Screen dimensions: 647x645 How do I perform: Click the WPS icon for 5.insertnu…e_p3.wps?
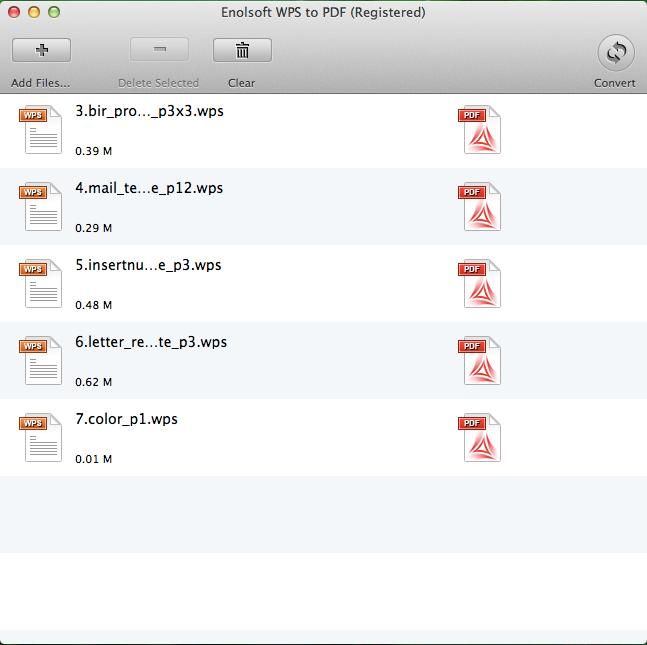click(40, 284)
